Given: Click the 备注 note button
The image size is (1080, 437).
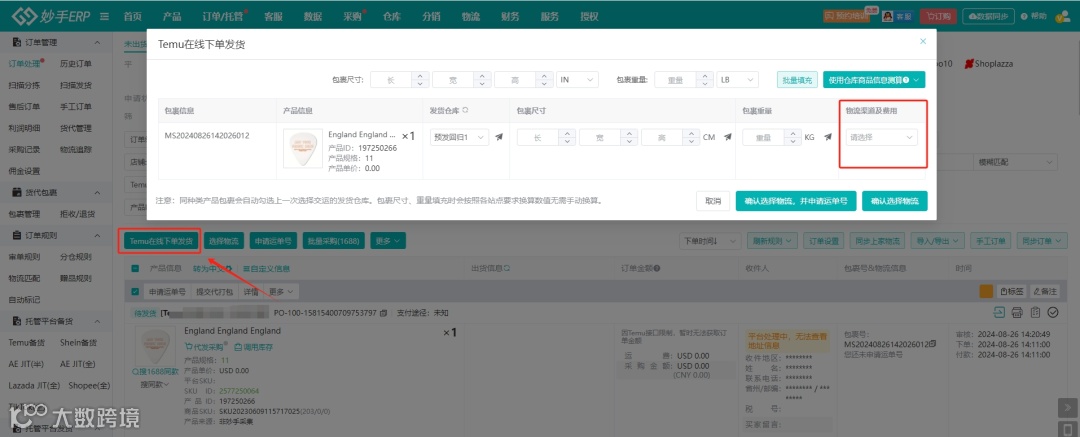Looking at the screenshot, I should tap(1046, 292).
